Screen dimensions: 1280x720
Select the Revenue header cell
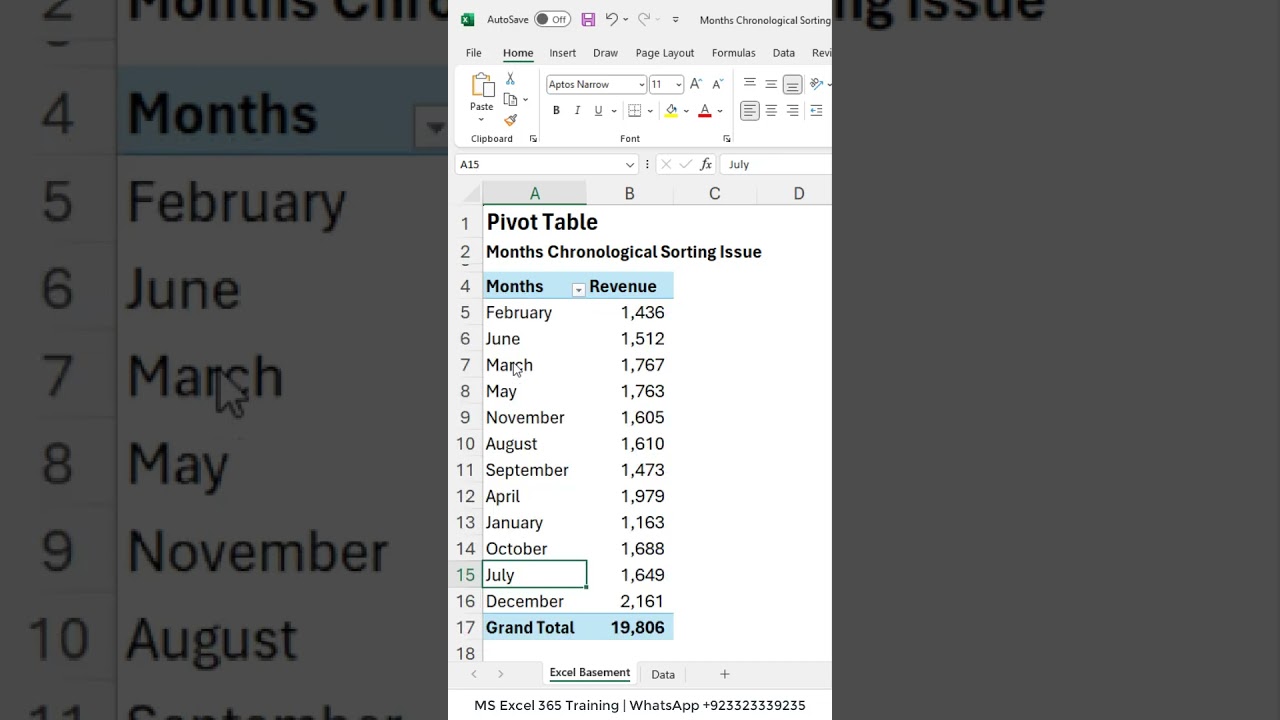[x=629, y=286]
